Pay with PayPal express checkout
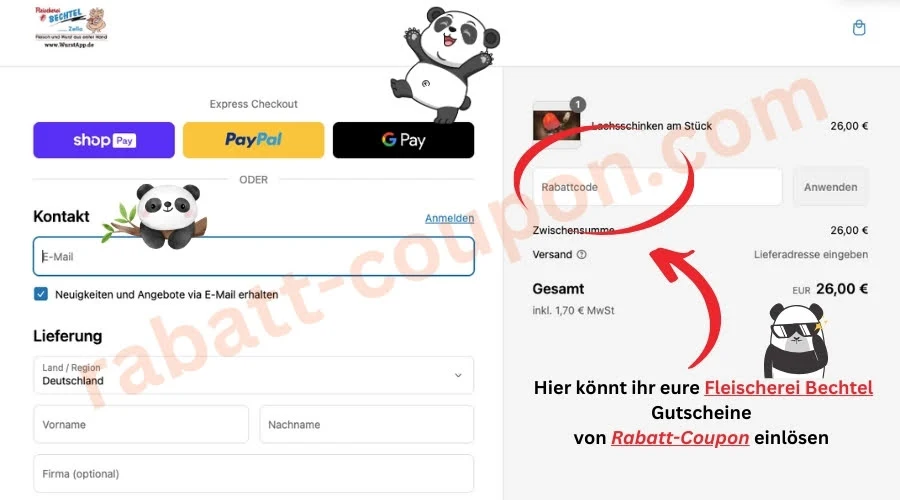This screenshot has width=900, height=500. point(253,140)
